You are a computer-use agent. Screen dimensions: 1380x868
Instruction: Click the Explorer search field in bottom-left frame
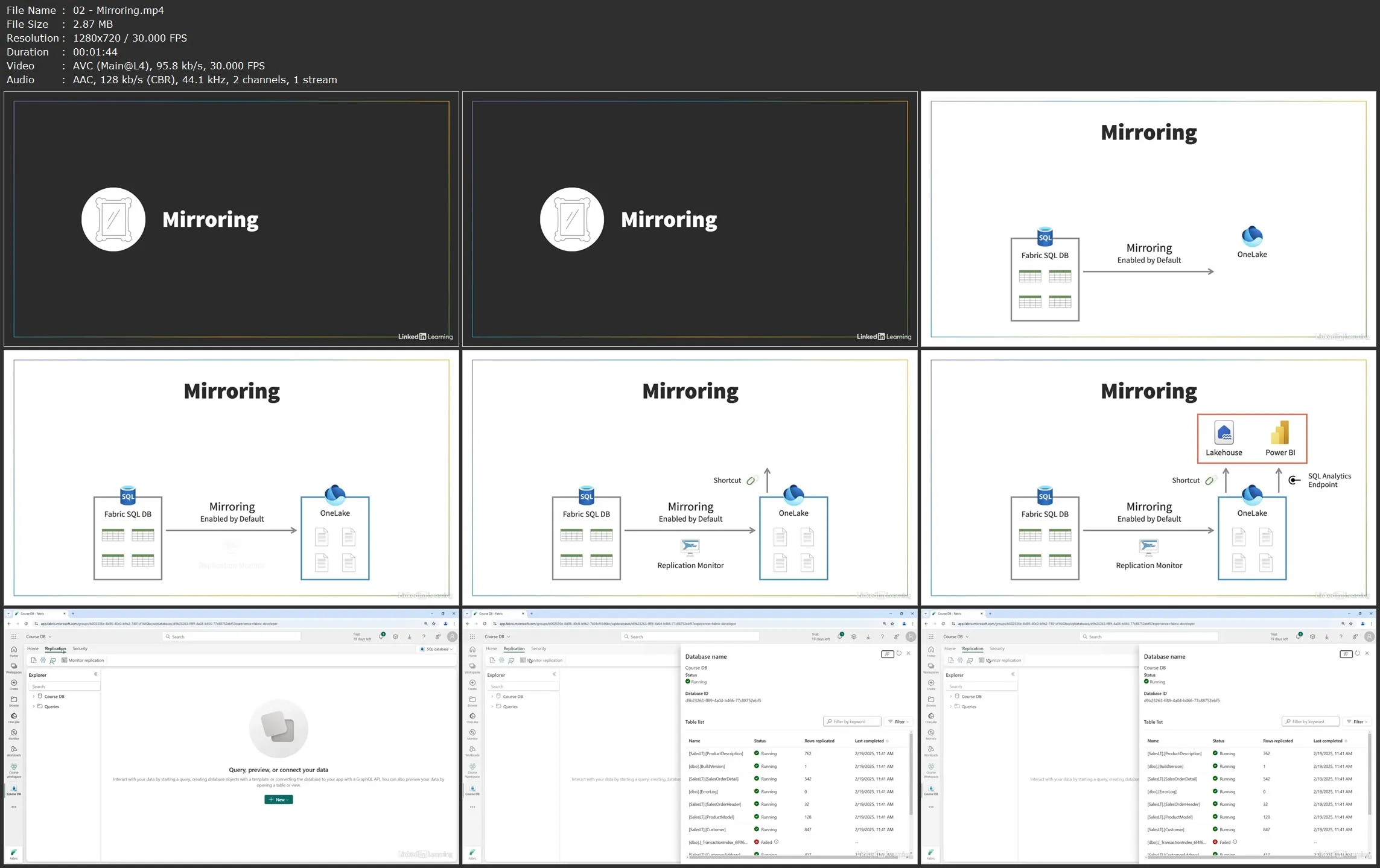click(x=64, y=686)
